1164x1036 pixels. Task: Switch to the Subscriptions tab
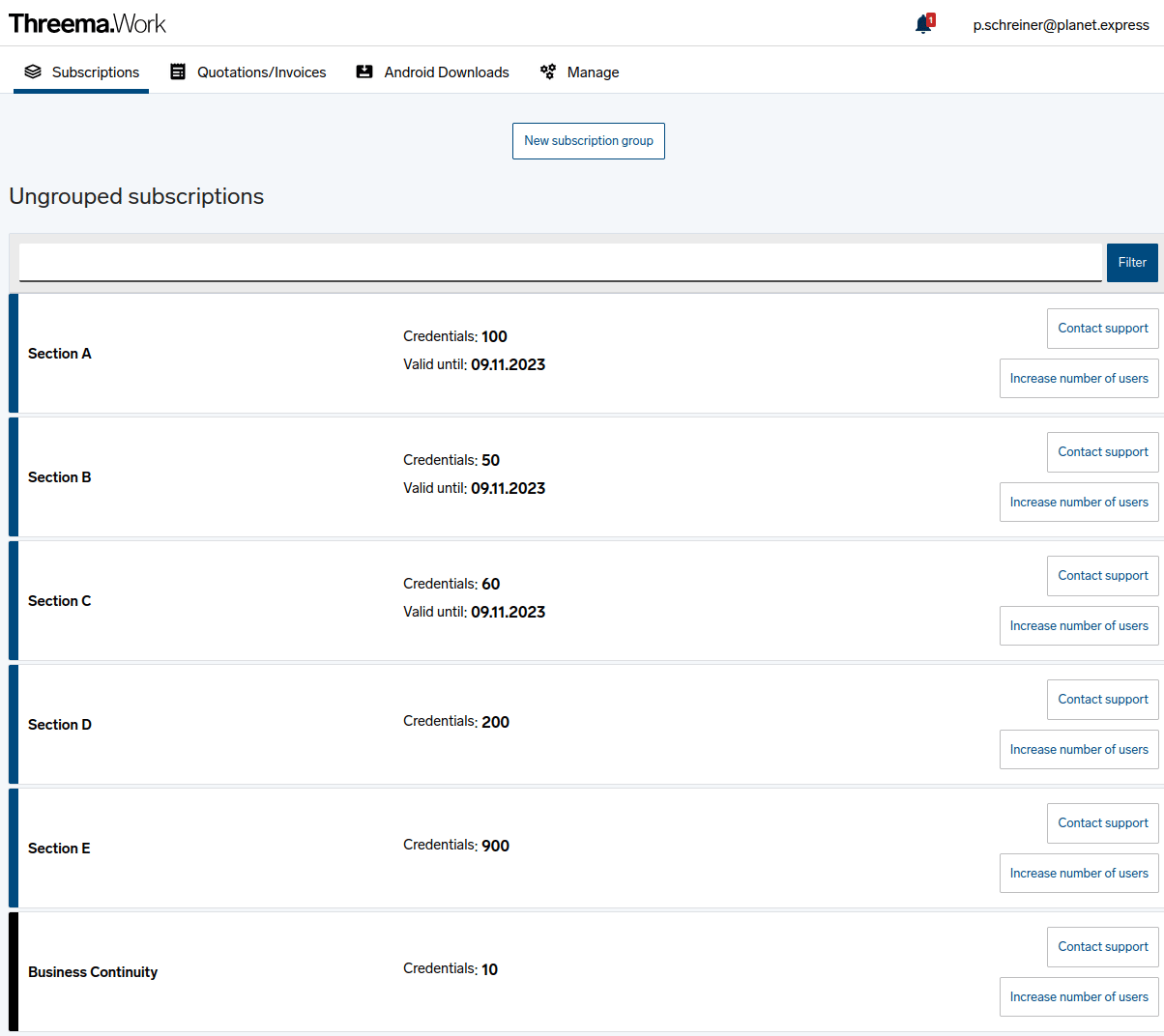click(81, 72)
